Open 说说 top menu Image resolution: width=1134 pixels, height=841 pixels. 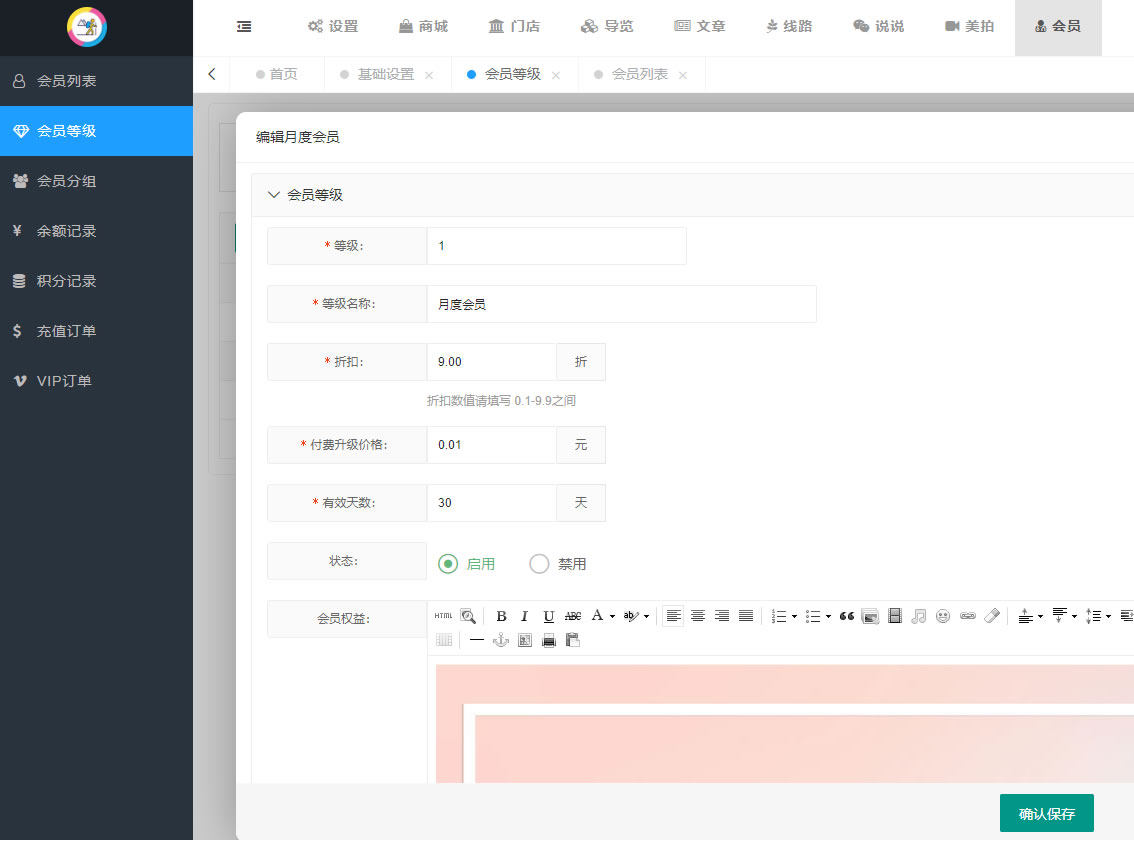pyautogui.click(x=879, y=27)
